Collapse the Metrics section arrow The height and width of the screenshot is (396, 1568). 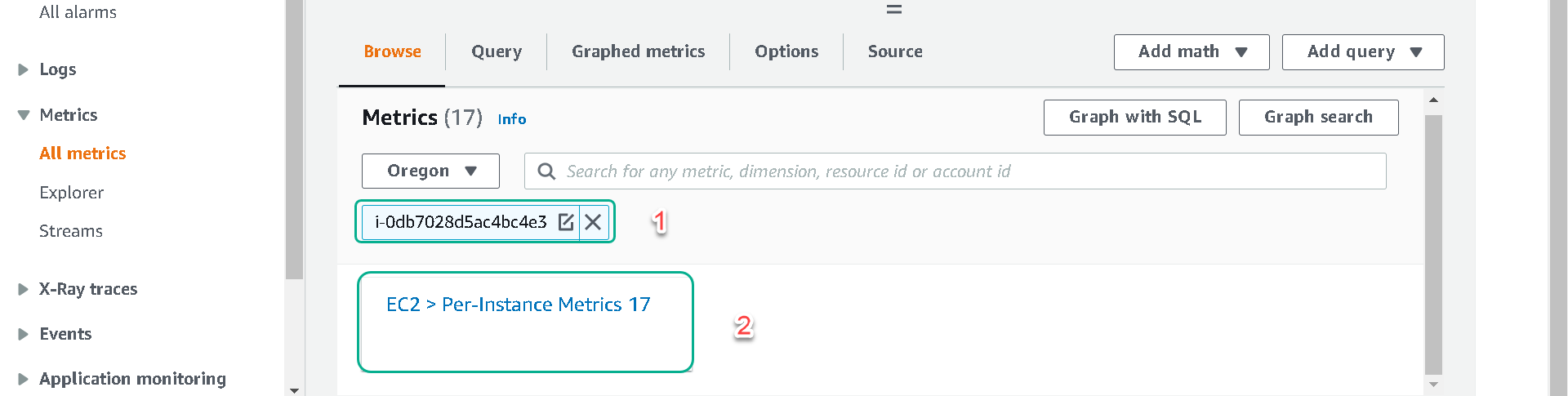[x=23, y=115]
